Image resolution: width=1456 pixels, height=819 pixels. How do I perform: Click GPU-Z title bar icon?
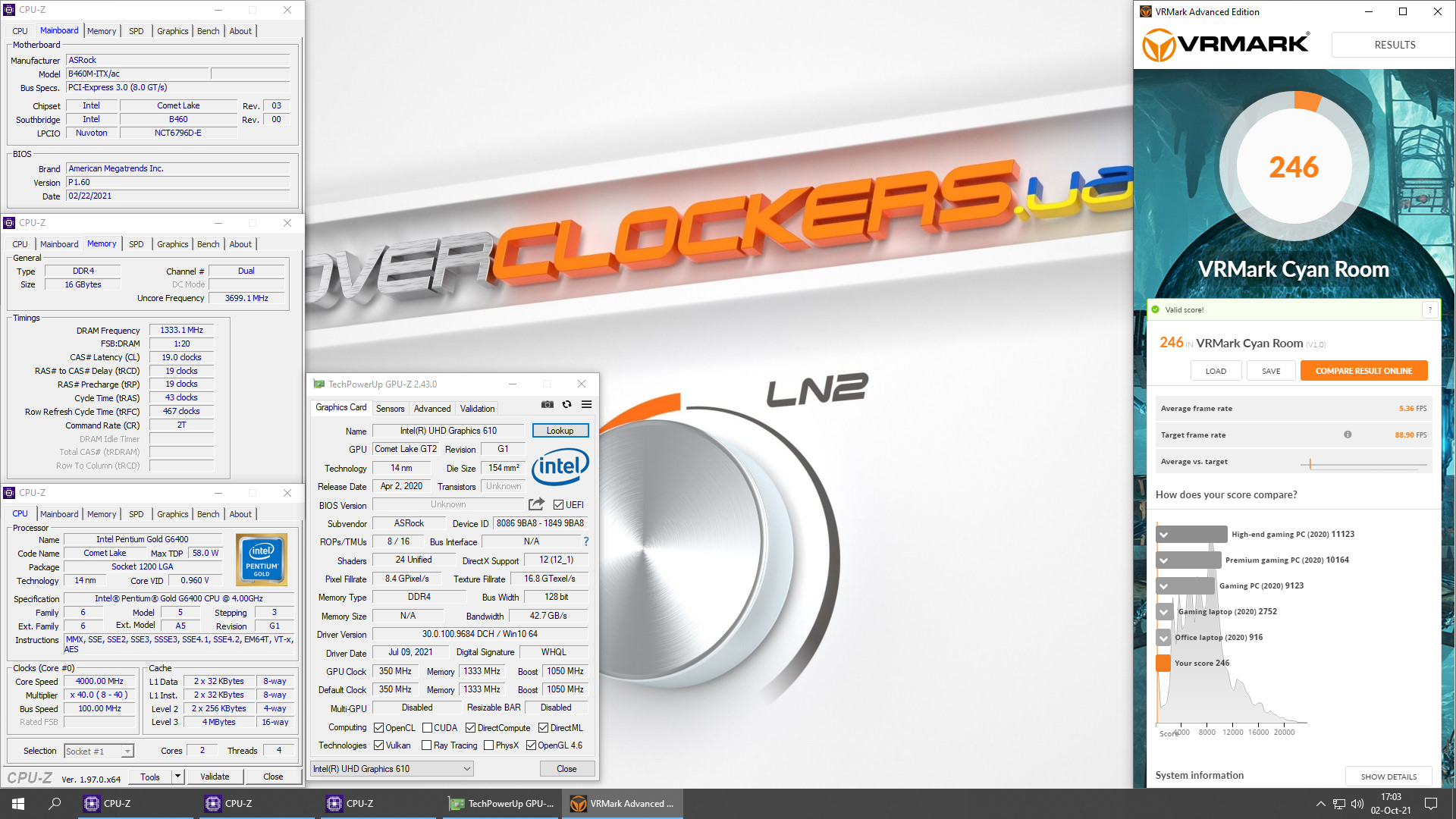[318, 384]
